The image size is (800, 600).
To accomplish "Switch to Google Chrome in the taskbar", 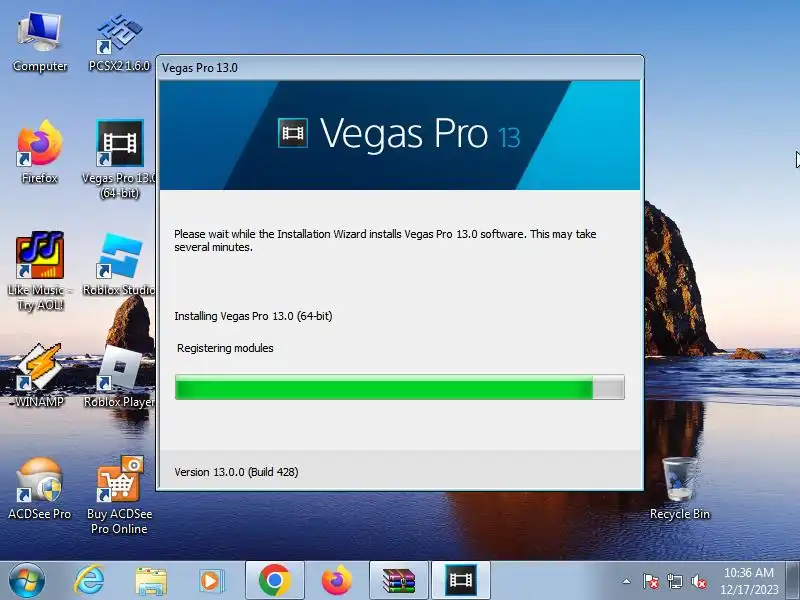I will pyautogui.click(x=274, y=580).
